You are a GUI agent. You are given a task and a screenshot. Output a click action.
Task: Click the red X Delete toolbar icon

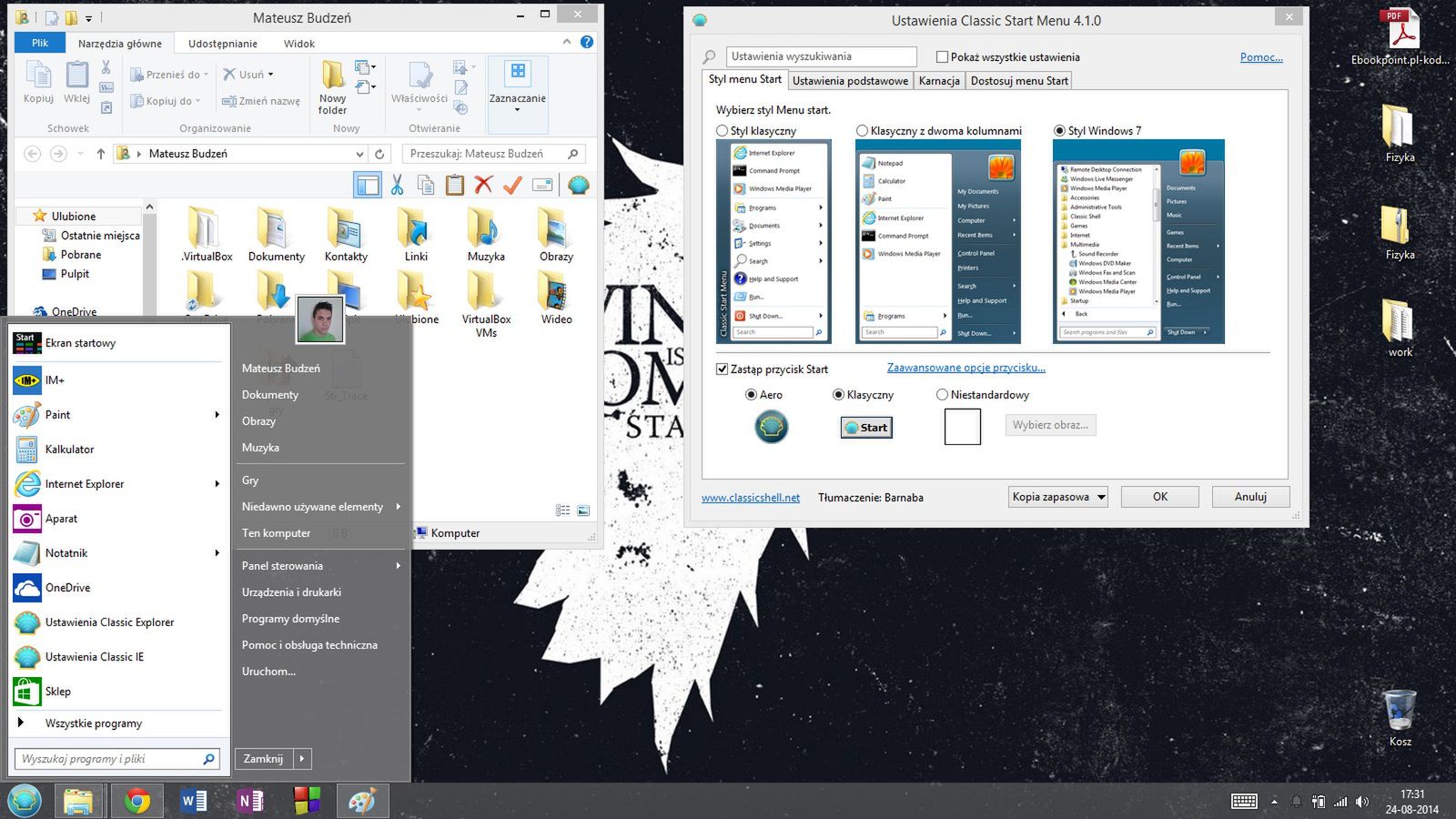click(483, 186)
